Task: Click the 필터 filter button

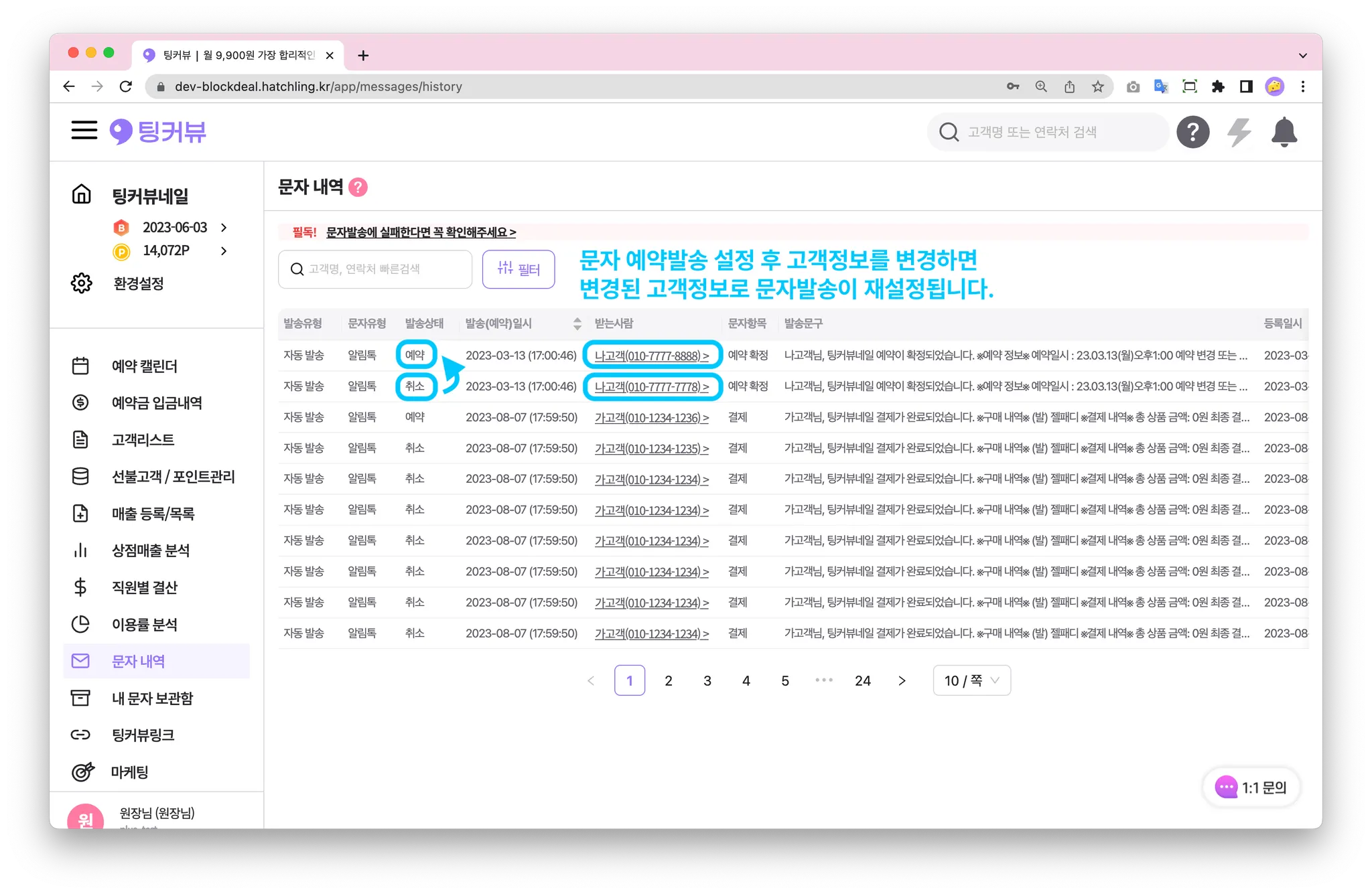Action: click(x=519, y=269)
